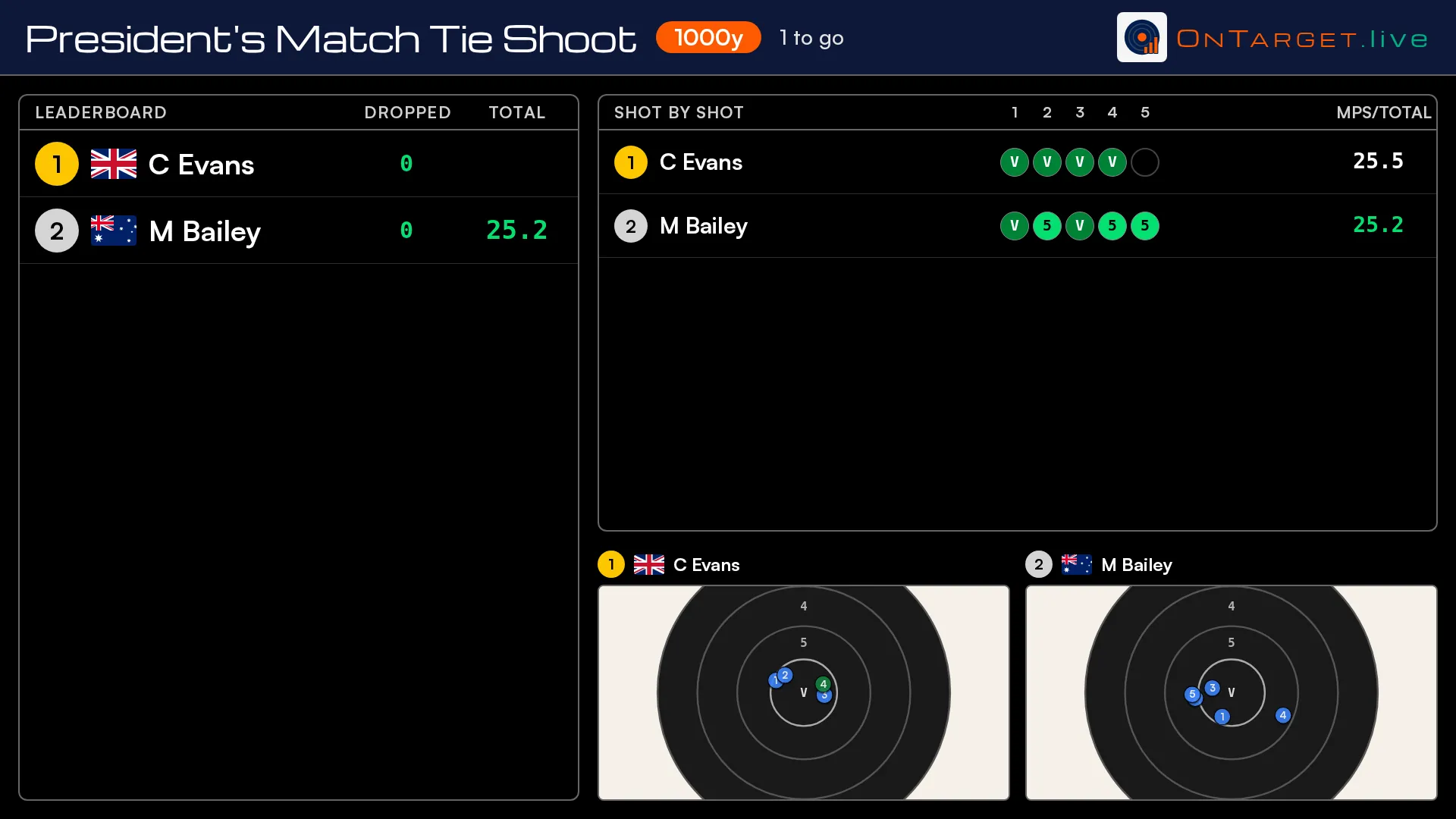Select M Bailey name in leaderboard
The width and height of the screenshot is (1456, 819).
205,231
